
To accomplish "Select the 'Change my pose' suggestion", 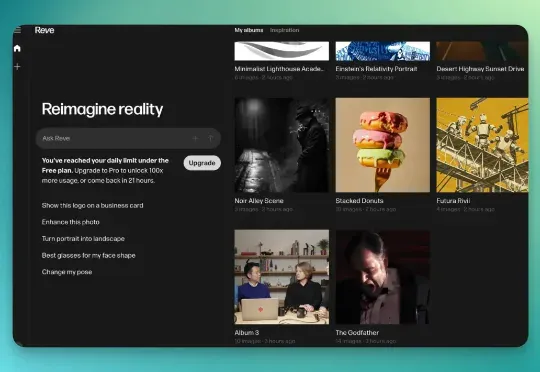I will pyautogui.click(x=67, y=272).
